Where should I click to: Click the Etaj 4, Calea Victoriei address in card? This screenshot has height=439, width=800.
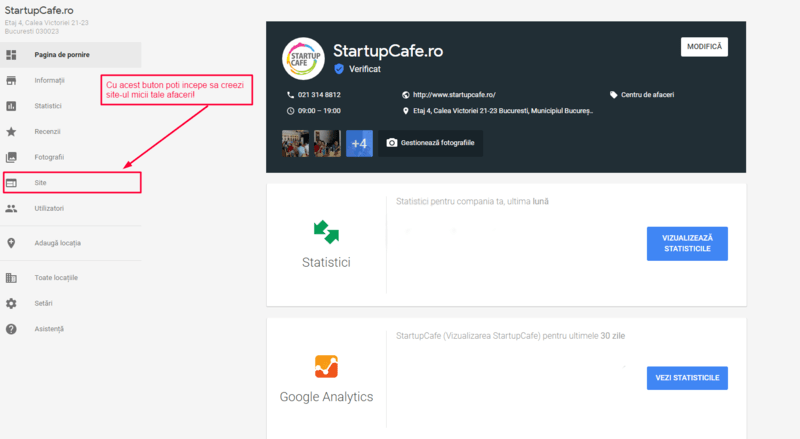(503, 111)
